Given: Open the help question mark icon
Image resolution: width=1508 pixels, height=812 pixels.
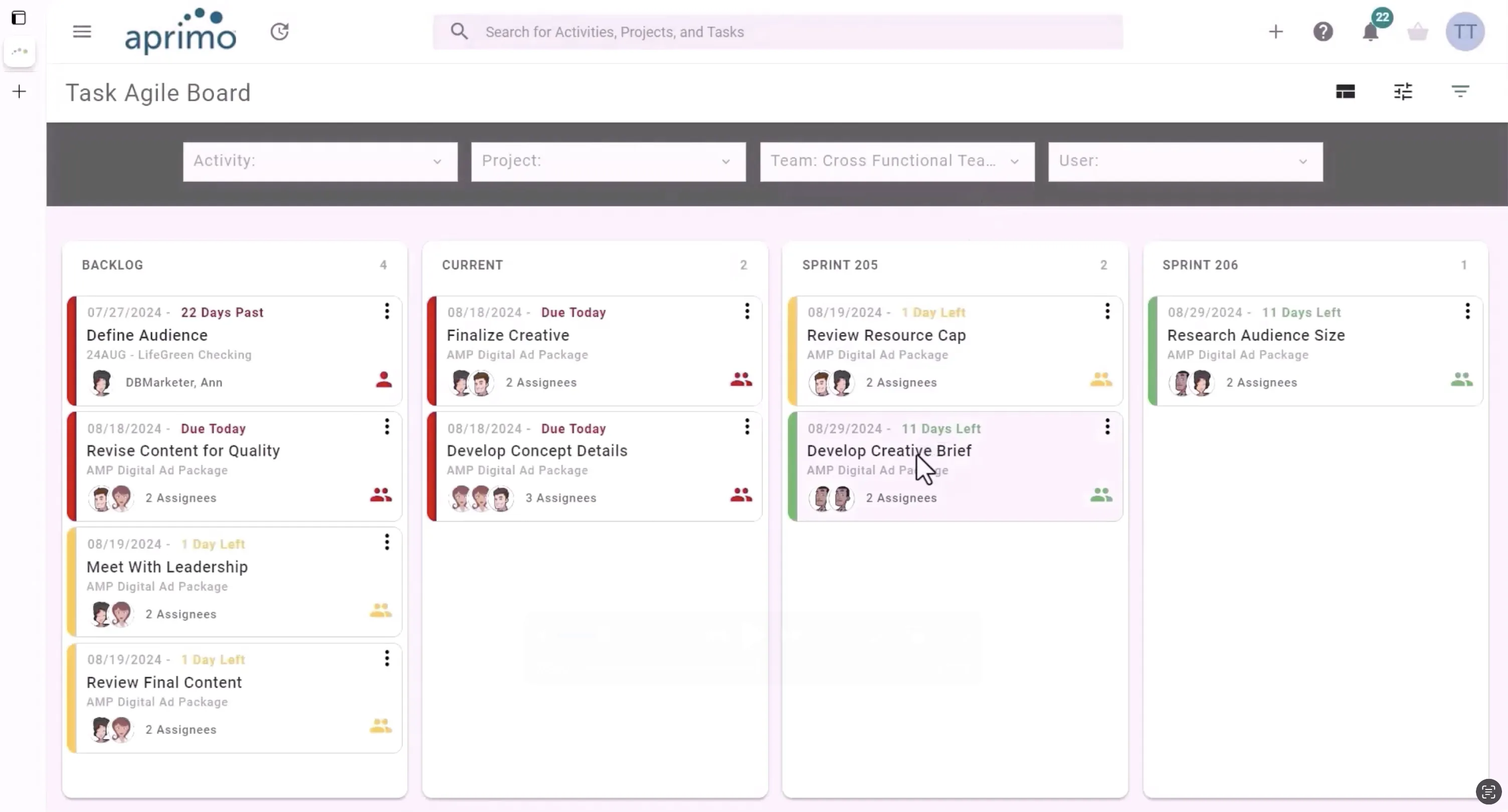Looking at the screenshot, I should (1323, 32).
